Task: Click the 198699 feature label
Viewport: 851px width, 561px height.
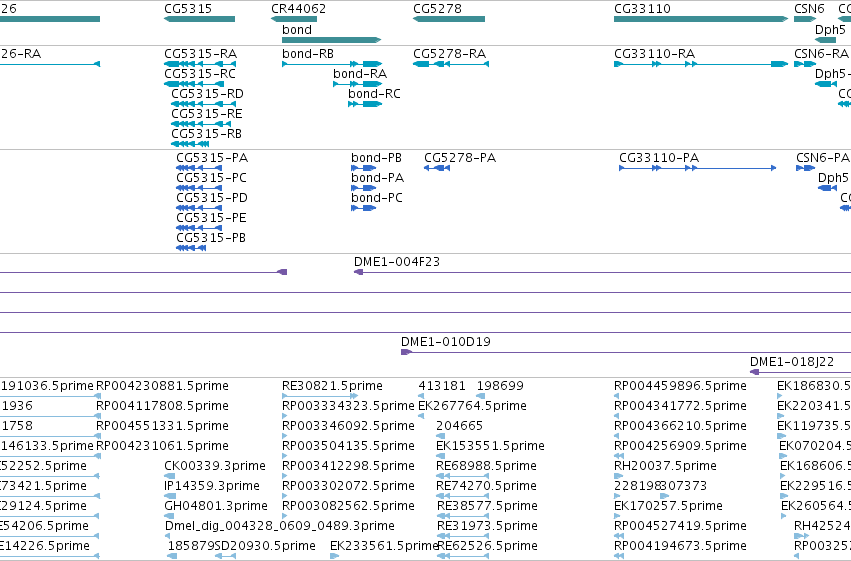Action: click(500, 386)
